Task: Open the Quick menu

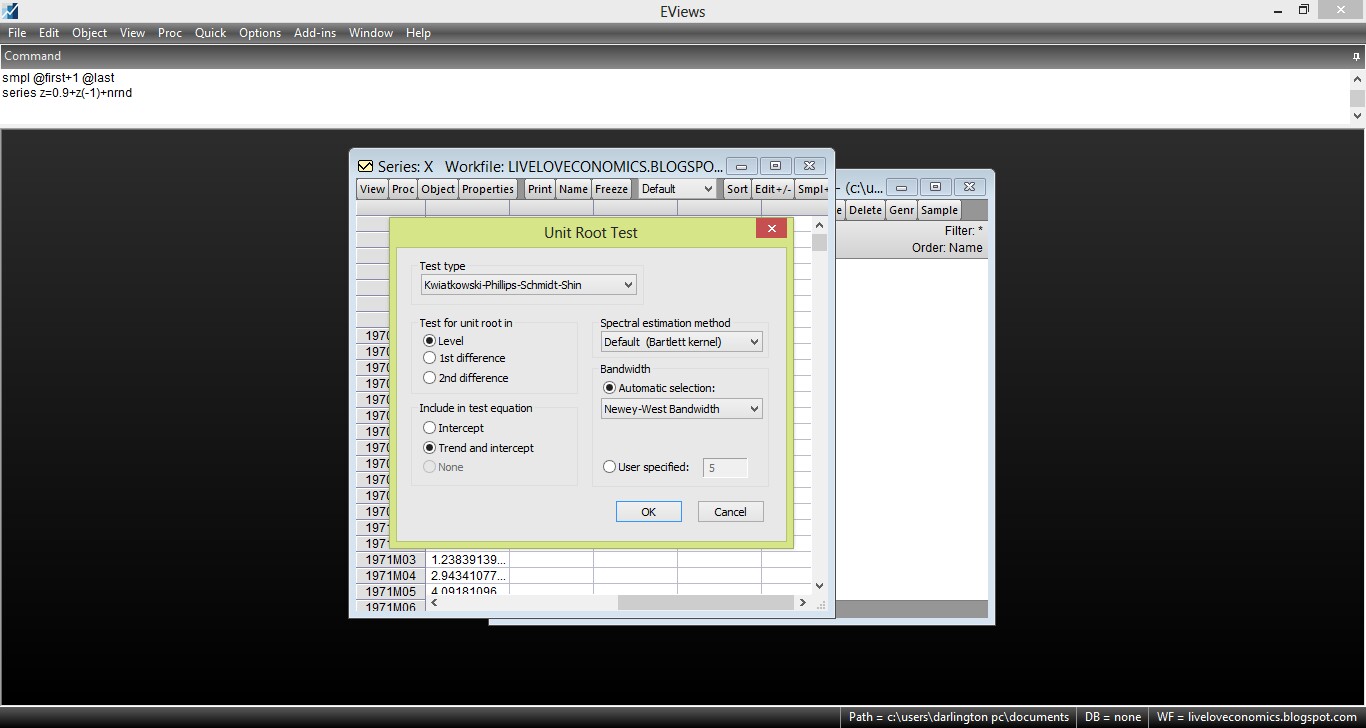Action: (210, 33)
